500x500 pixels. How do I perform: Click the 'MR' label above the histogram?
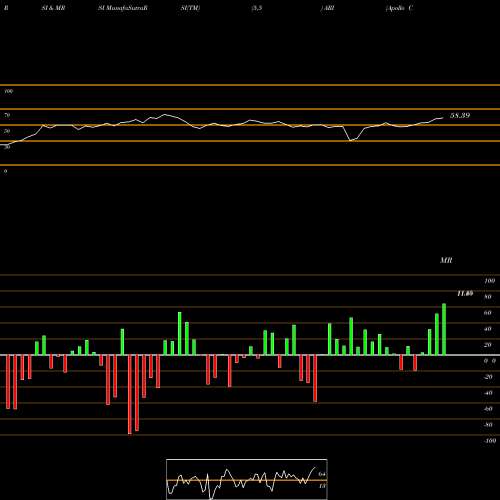point(446,260)
